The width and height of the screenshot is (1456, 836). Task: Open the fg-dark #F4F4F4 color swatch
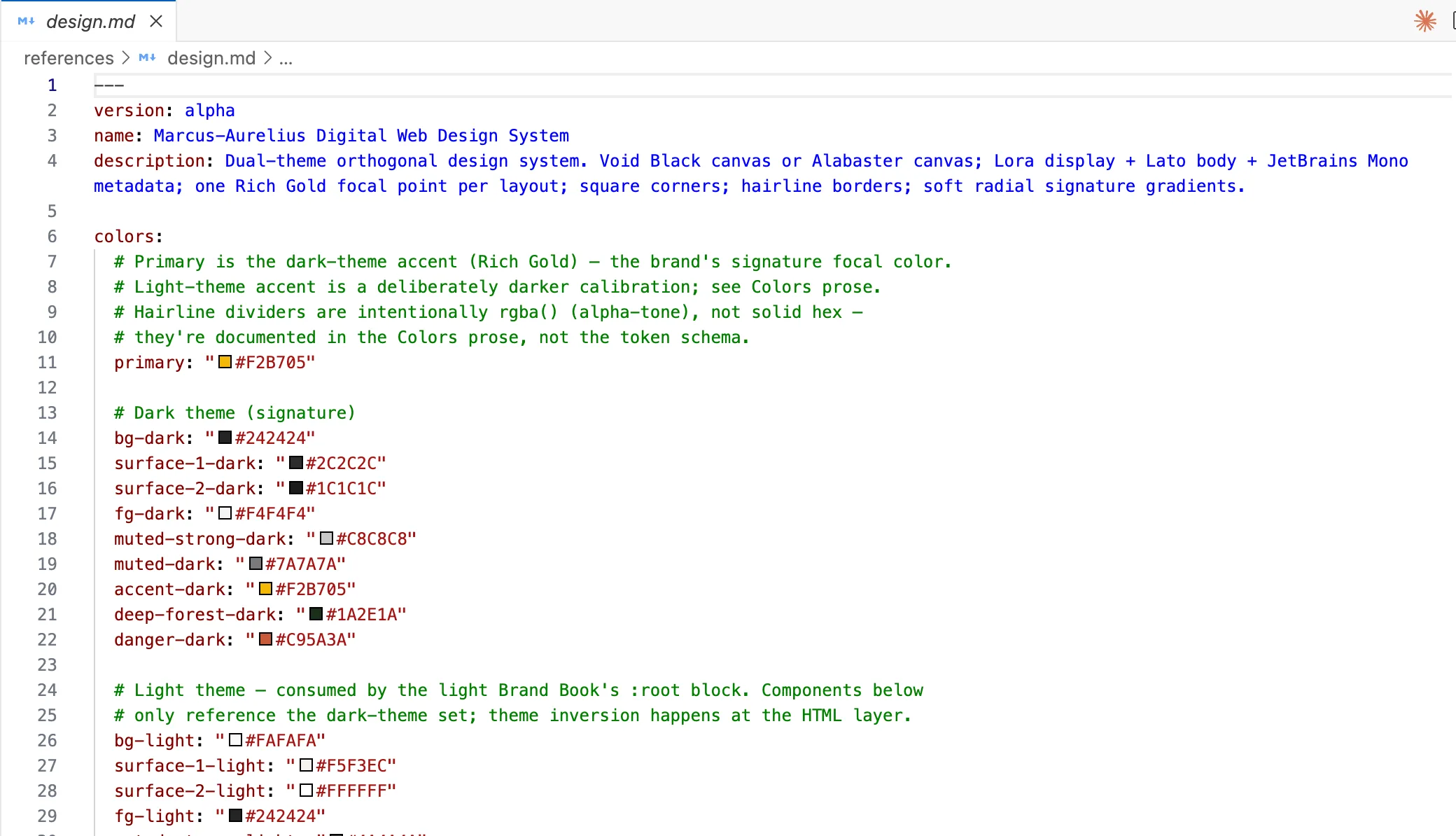(x=225, y=513)
